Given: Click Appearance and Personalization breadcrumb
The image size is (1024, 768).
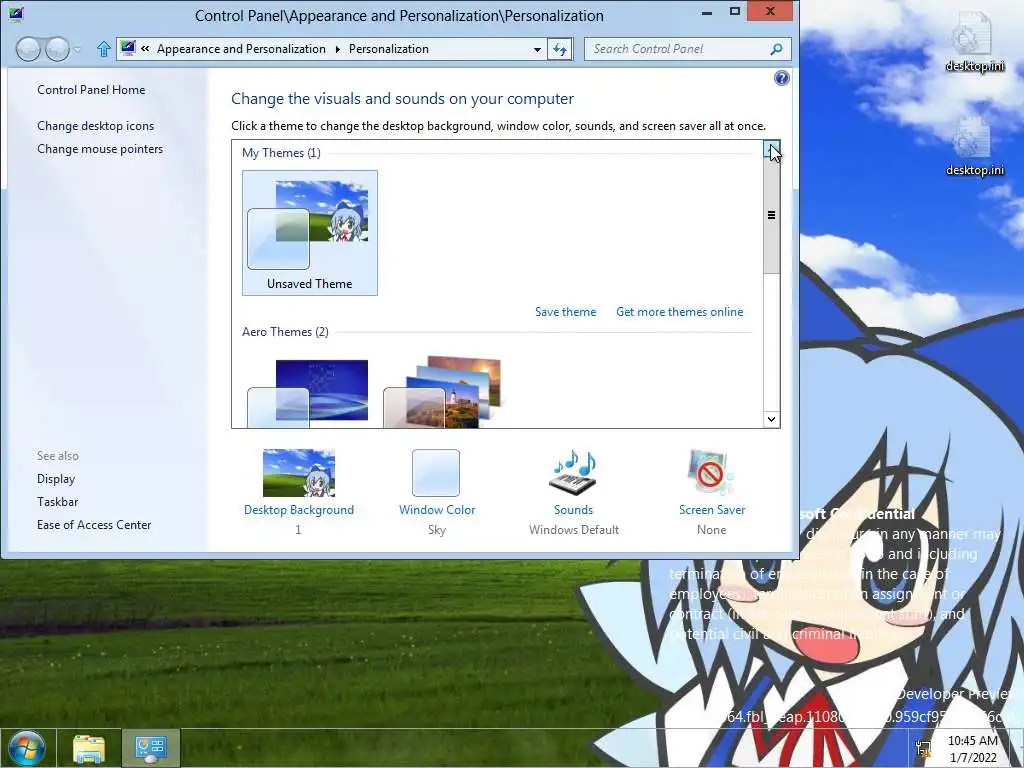Looking at the screenshot, I should (241, 49).
